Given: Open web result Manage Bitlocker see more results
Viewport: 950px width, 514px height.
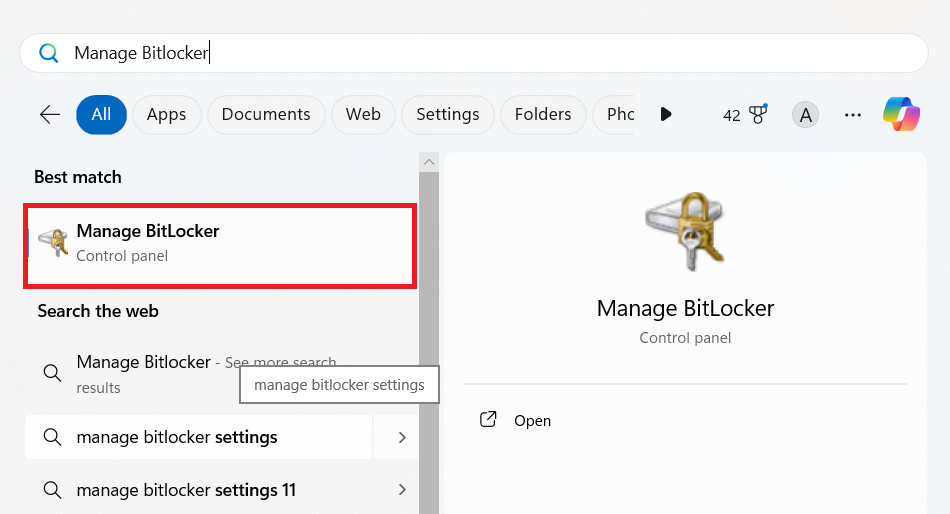Looking at the screenshot, I should coord(221,374).
